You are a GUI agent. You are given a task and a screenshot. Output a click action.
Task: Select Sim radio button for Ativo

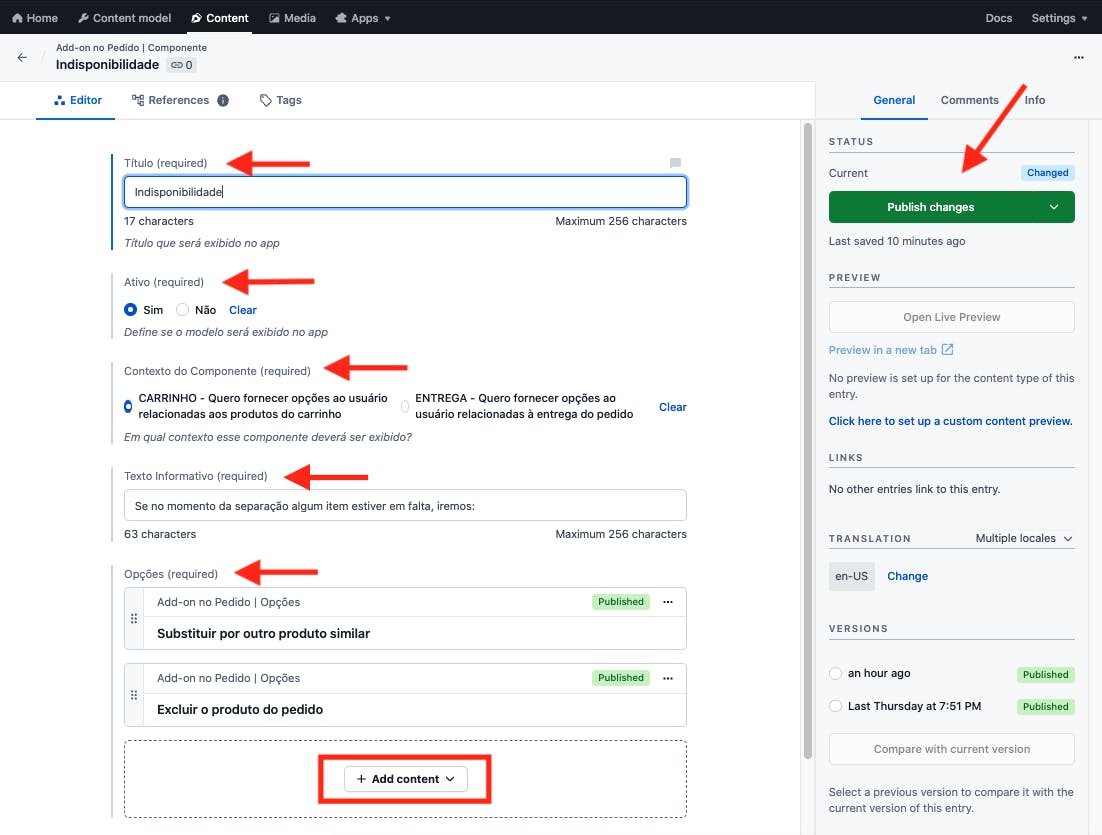click(x=131, y=310)
